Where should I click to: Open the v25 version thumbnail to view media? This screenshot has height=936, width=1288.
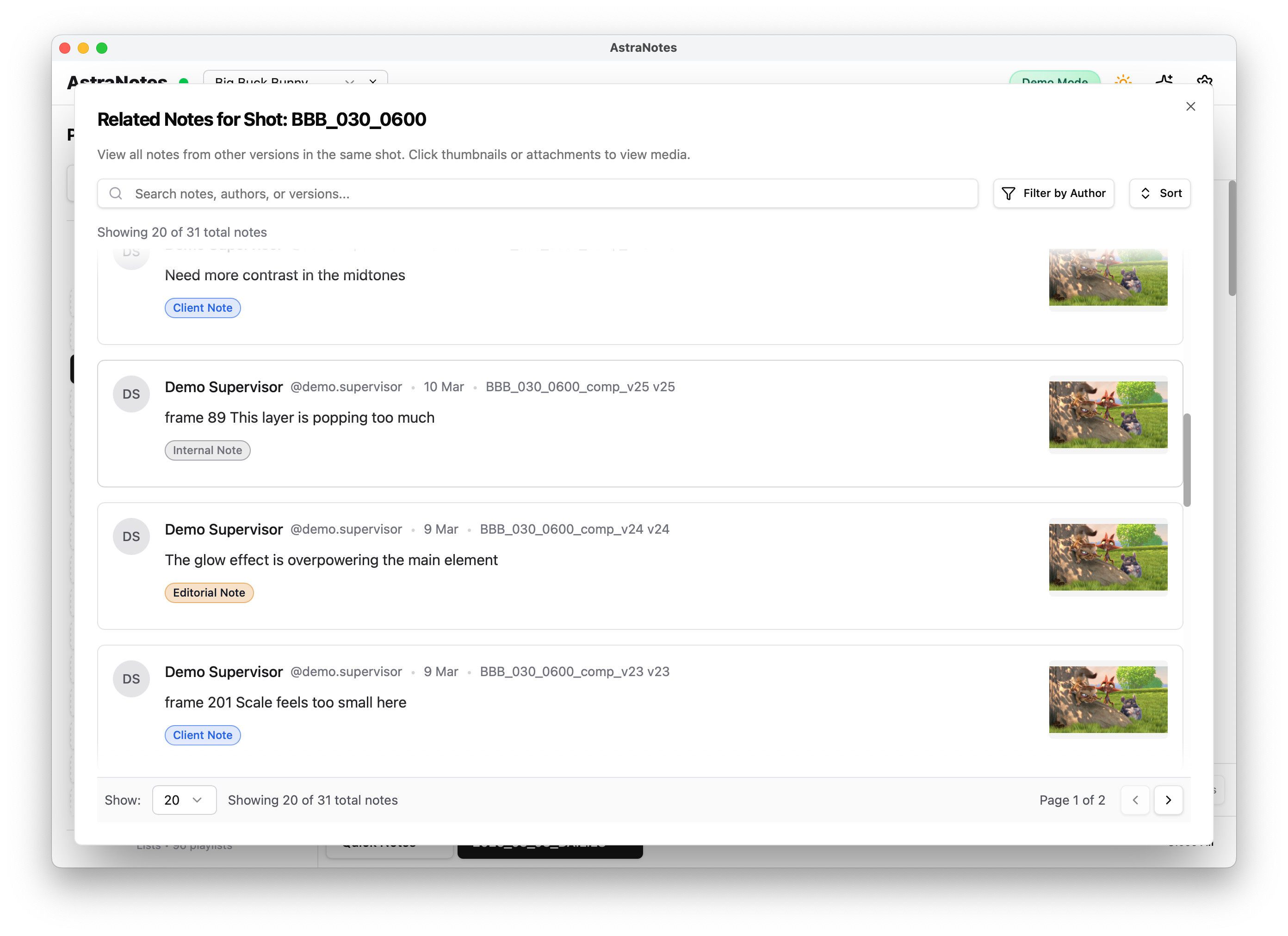[1108, 414]
